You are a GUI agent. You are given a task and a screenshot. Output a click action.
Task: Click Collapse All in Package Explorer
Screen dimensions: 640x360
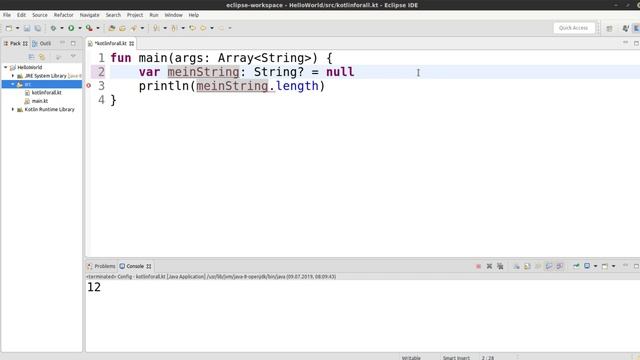31,57
